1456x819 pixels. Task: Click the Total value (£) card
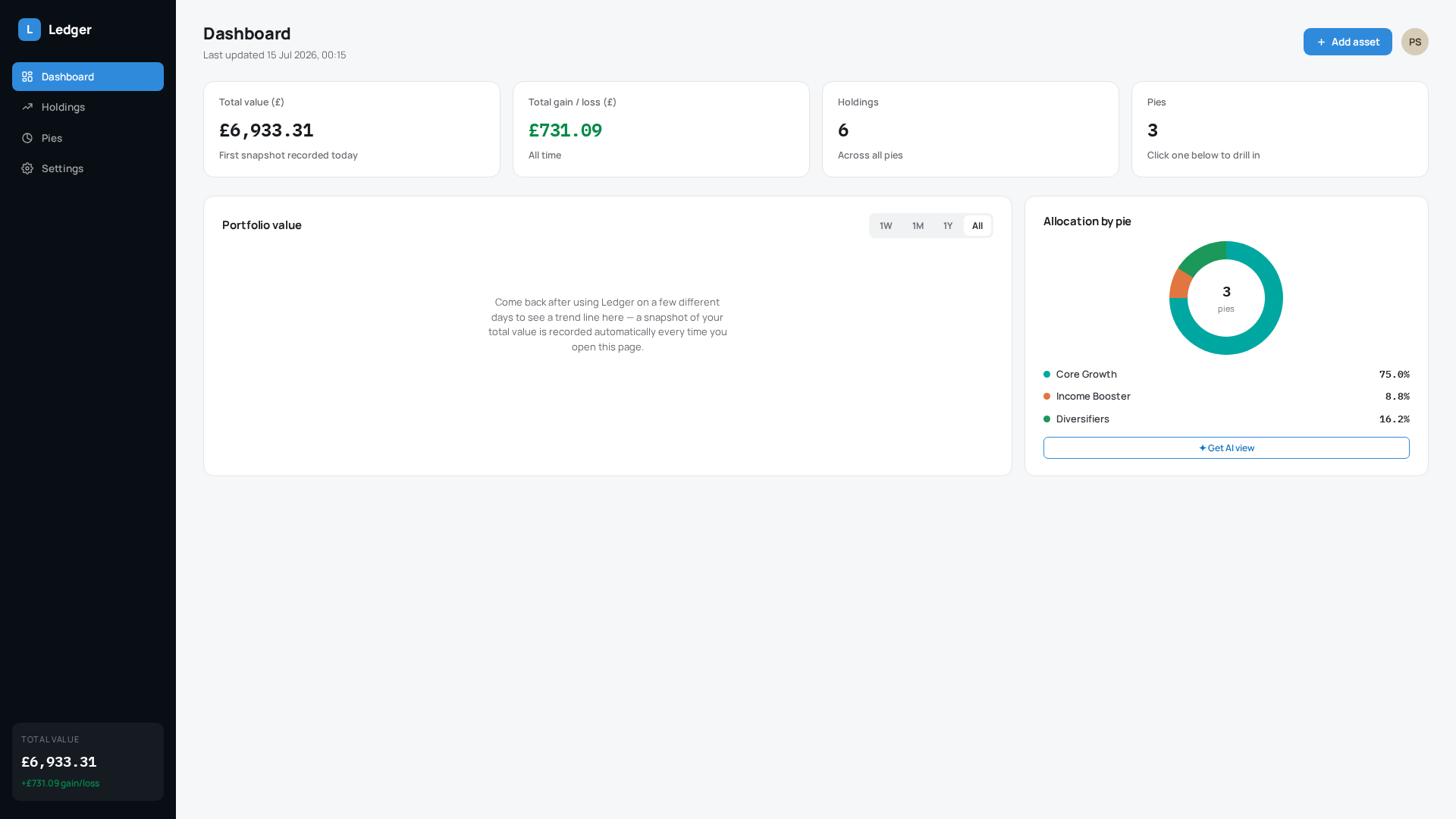[x=352, y=130]
